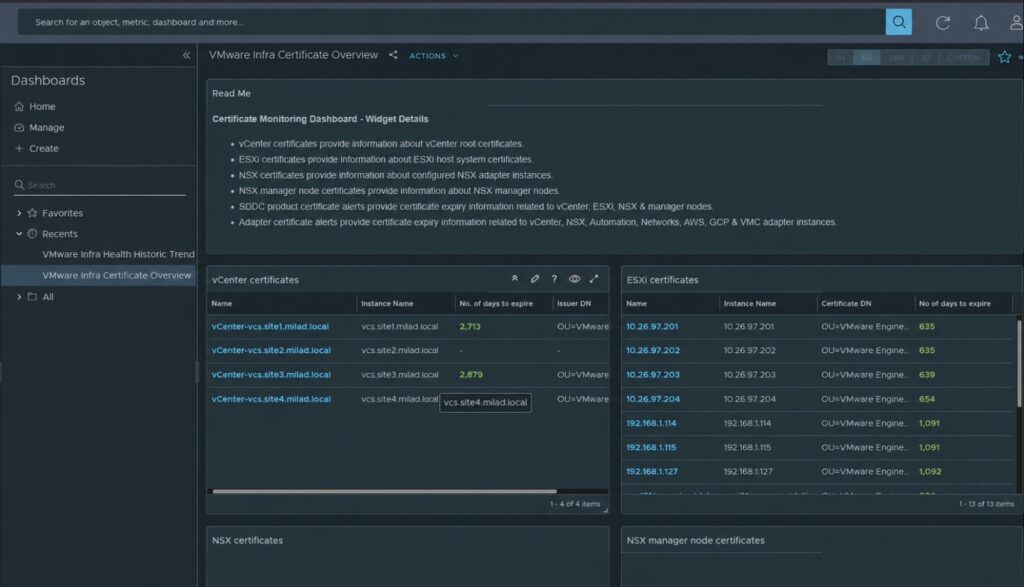Collapse vCenter certificates widget with up-arrows icon
The height and width of the screenshot is (587, 1024).
515,279
